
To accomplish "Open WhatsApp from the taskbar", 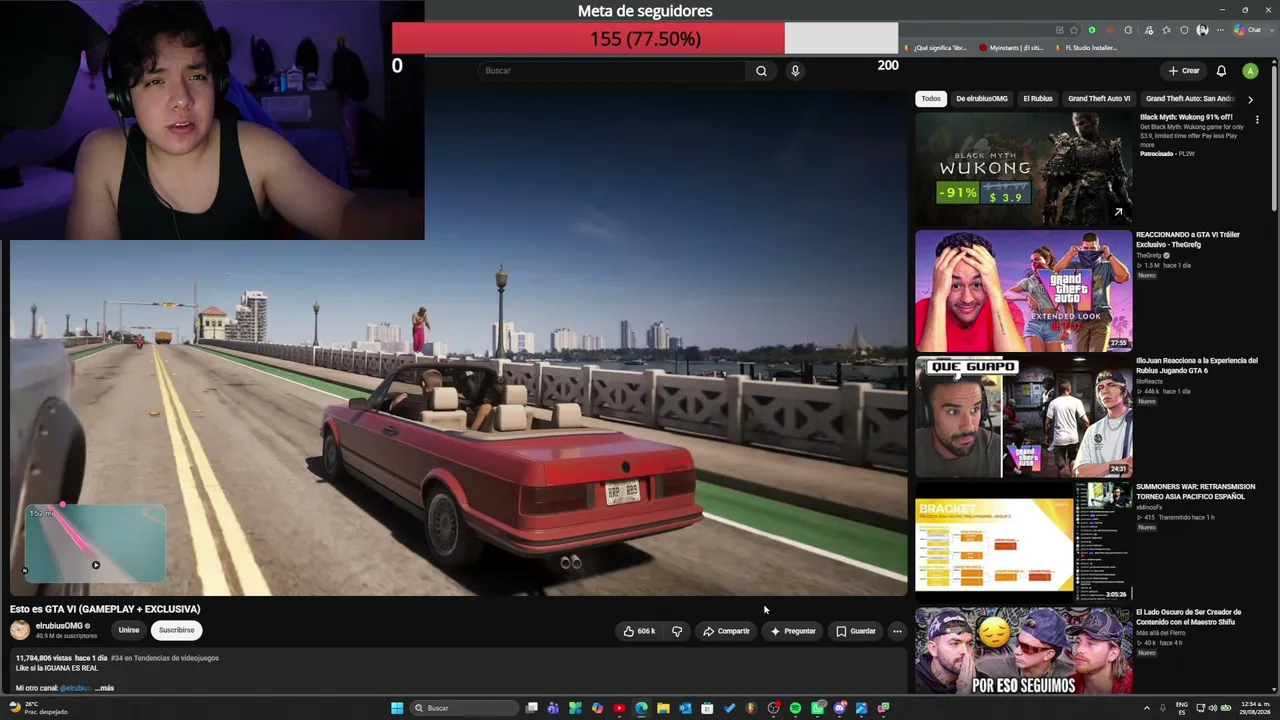I will (817, 708).
